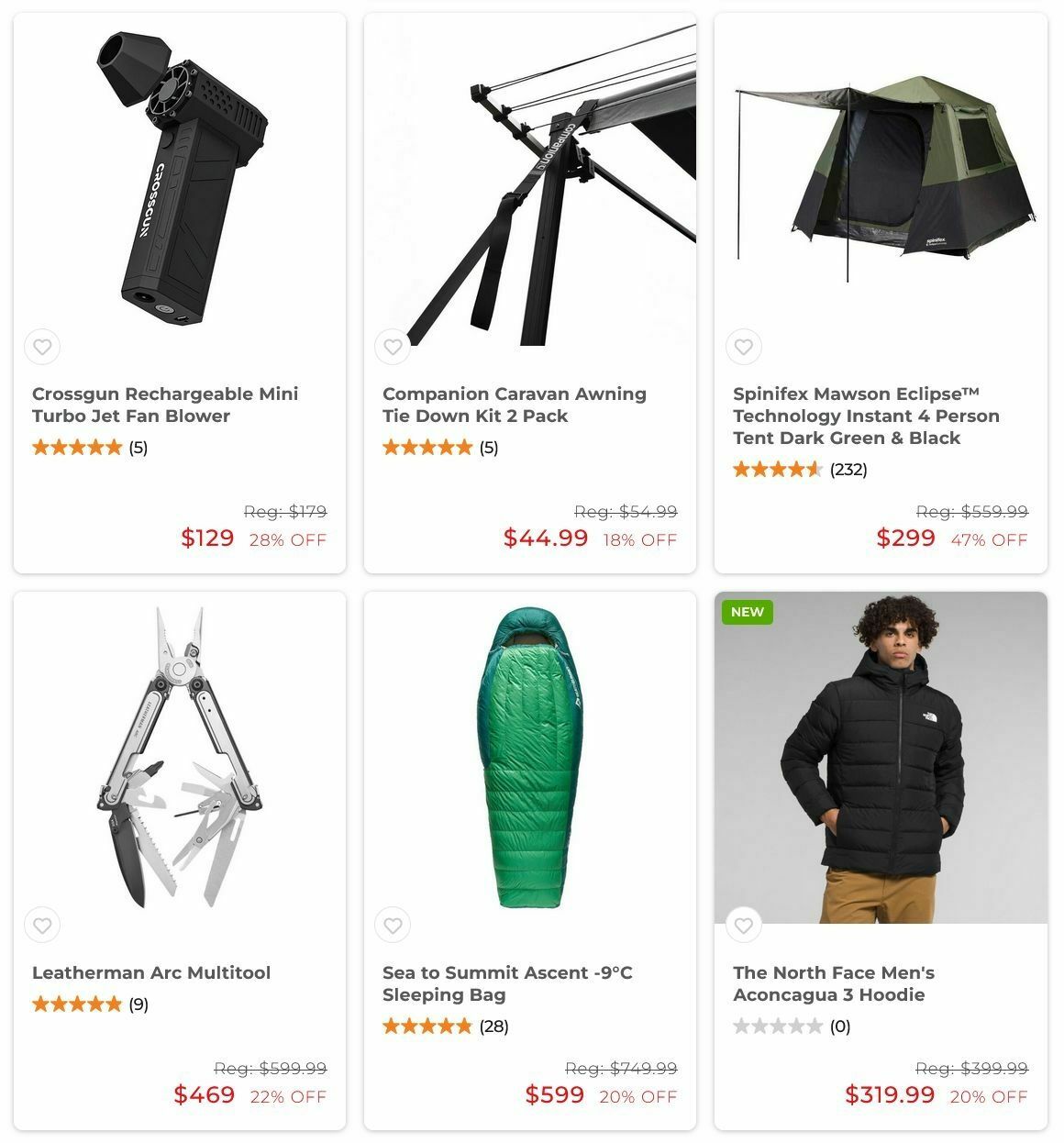Click the NEW badge on the hoodie
The image size is (1064, 1143).
pos(748,612)
